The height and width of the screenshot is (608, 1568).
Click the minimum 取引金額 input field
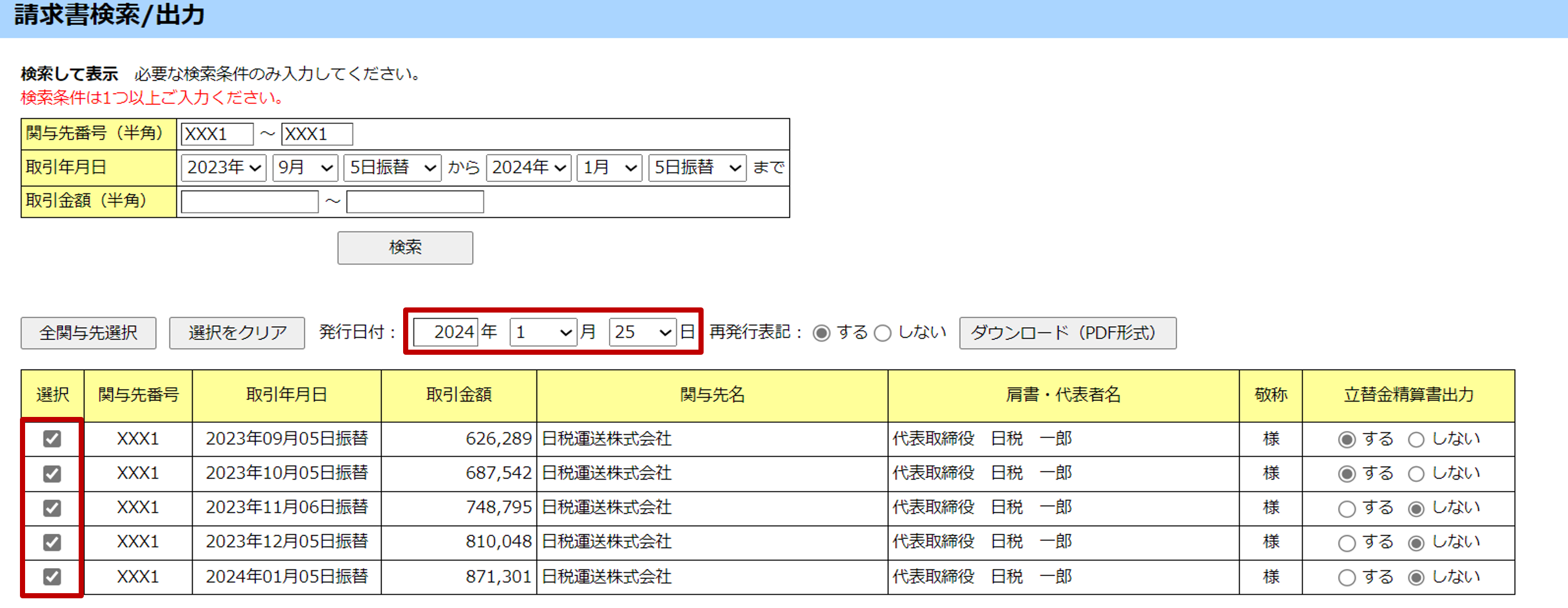250,201
